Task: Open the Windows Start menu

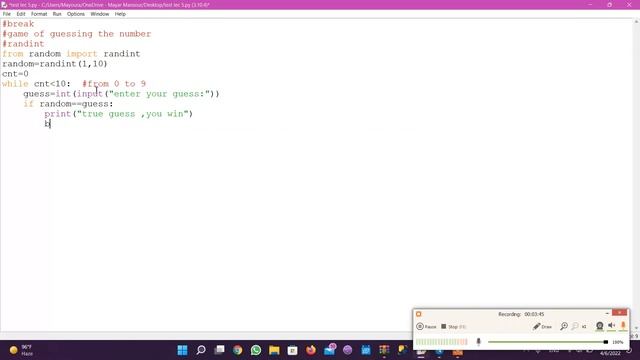Action: pos(182,350)
